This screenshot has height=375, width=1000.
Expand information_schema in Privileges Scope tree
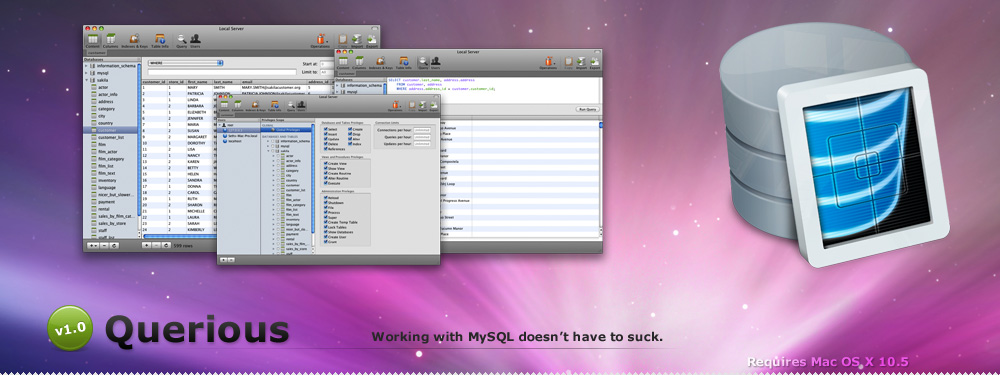(x=268, y=141)
